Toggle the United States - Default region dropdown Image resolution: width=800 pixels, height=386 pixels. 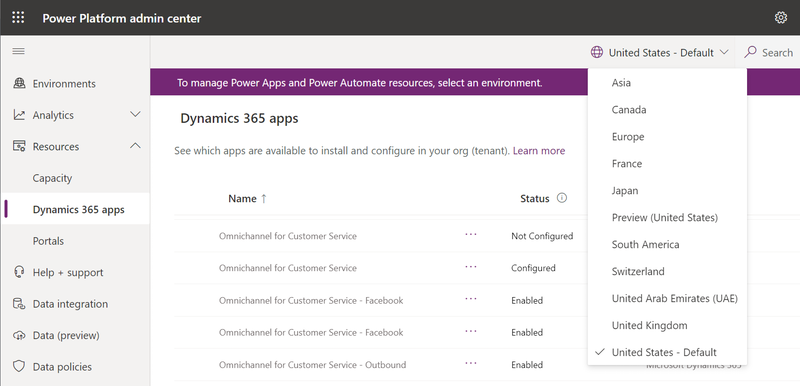pos(660,52)
